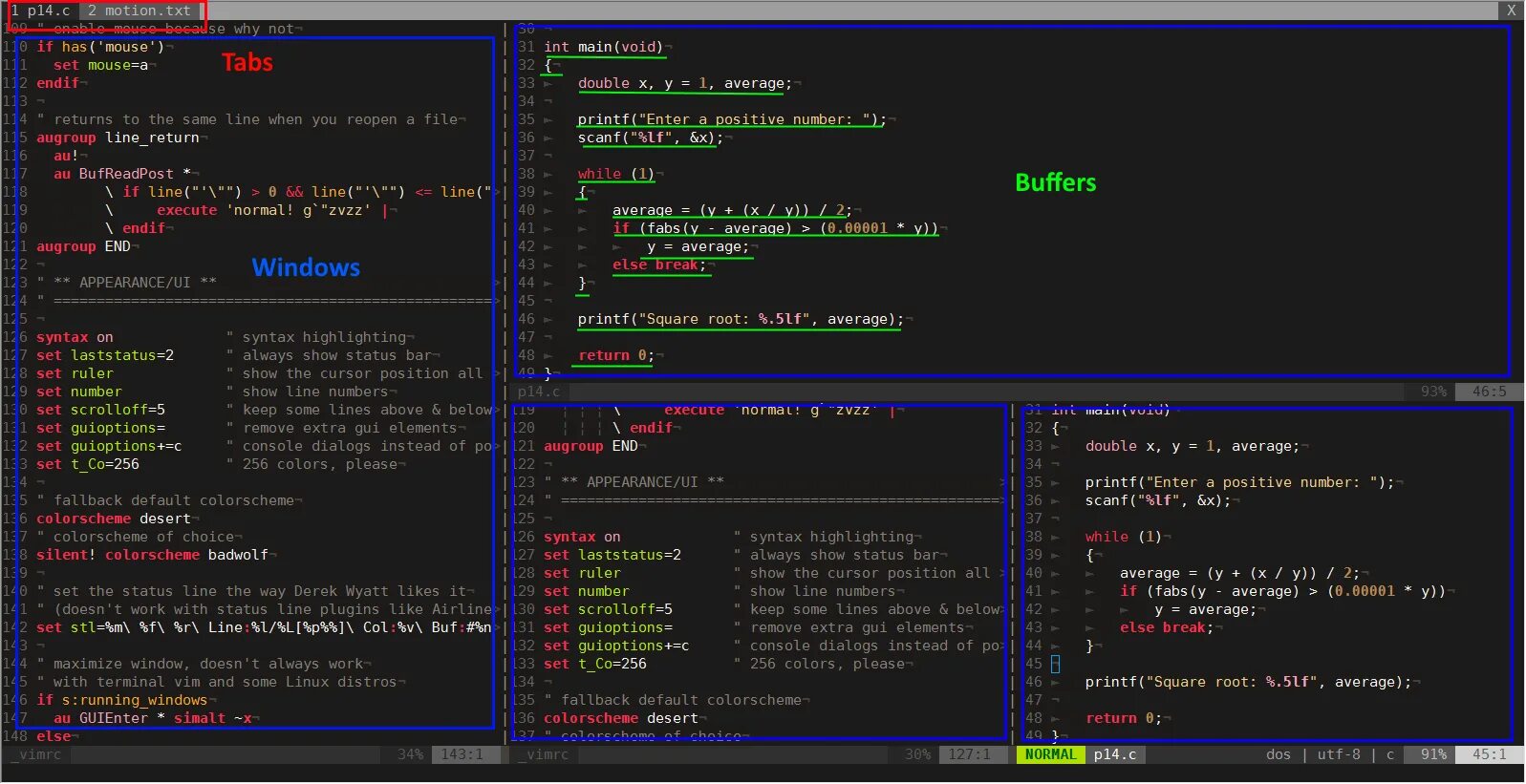This screenshot has width=1526, height=784.
Task: Click the "30%" value in the _vimrc status line
Action: [917, 754]
